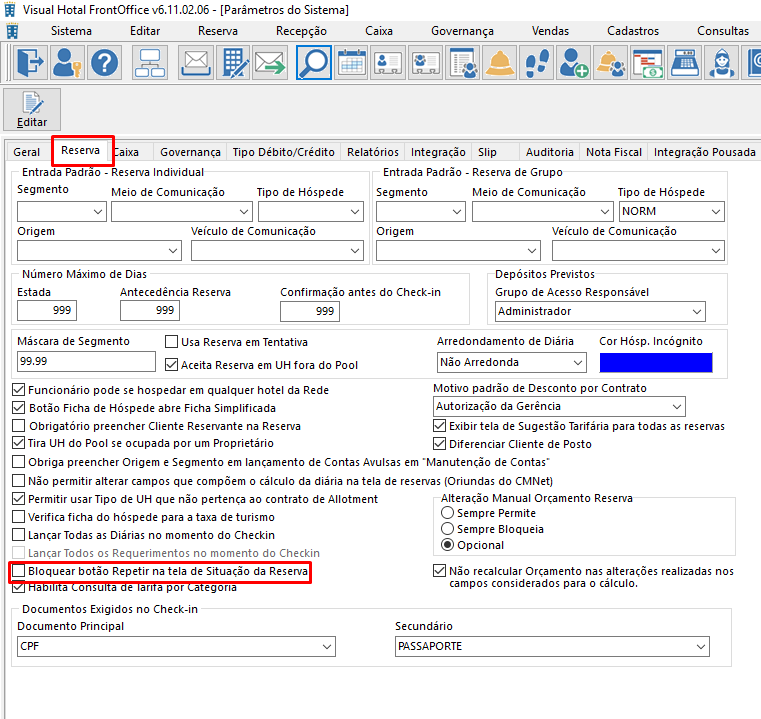Click the envelope with green arrow icon
761x719 pixels.
(x=270, y=63)
